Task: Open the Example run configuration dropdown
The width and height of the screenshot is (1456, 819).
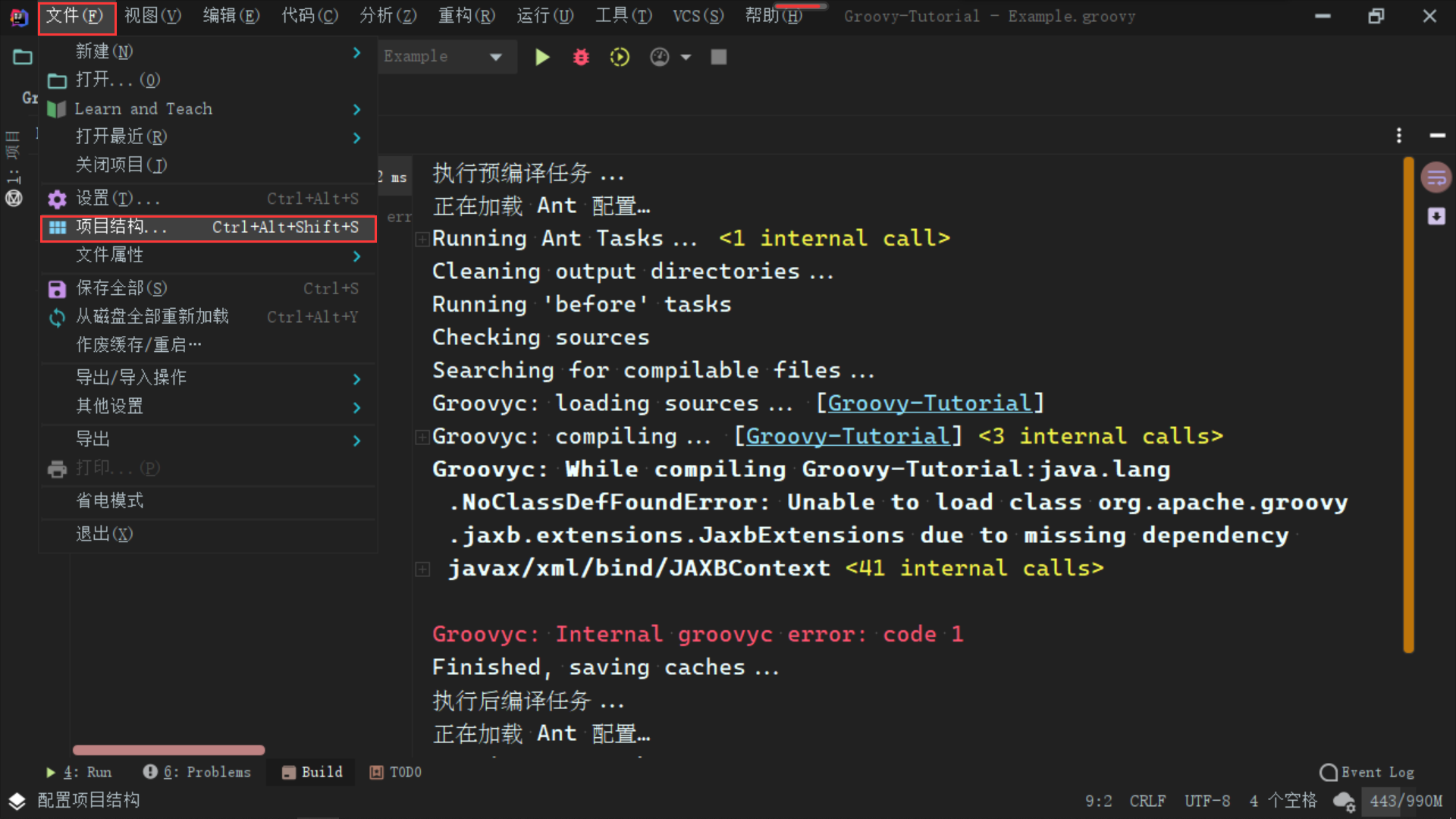Action: [x=496, y=57]
